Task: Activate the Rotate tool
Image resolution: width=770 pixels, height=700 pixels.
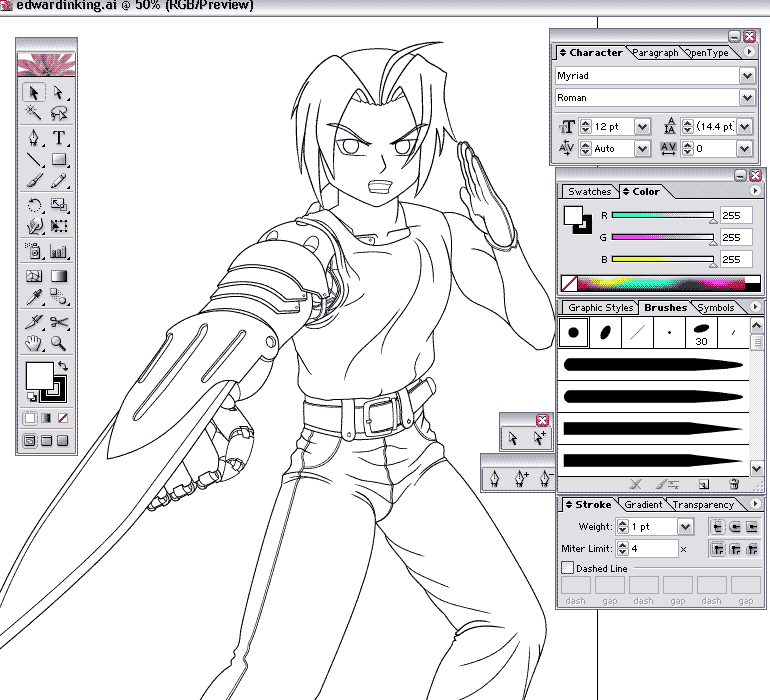Action: 34,204
